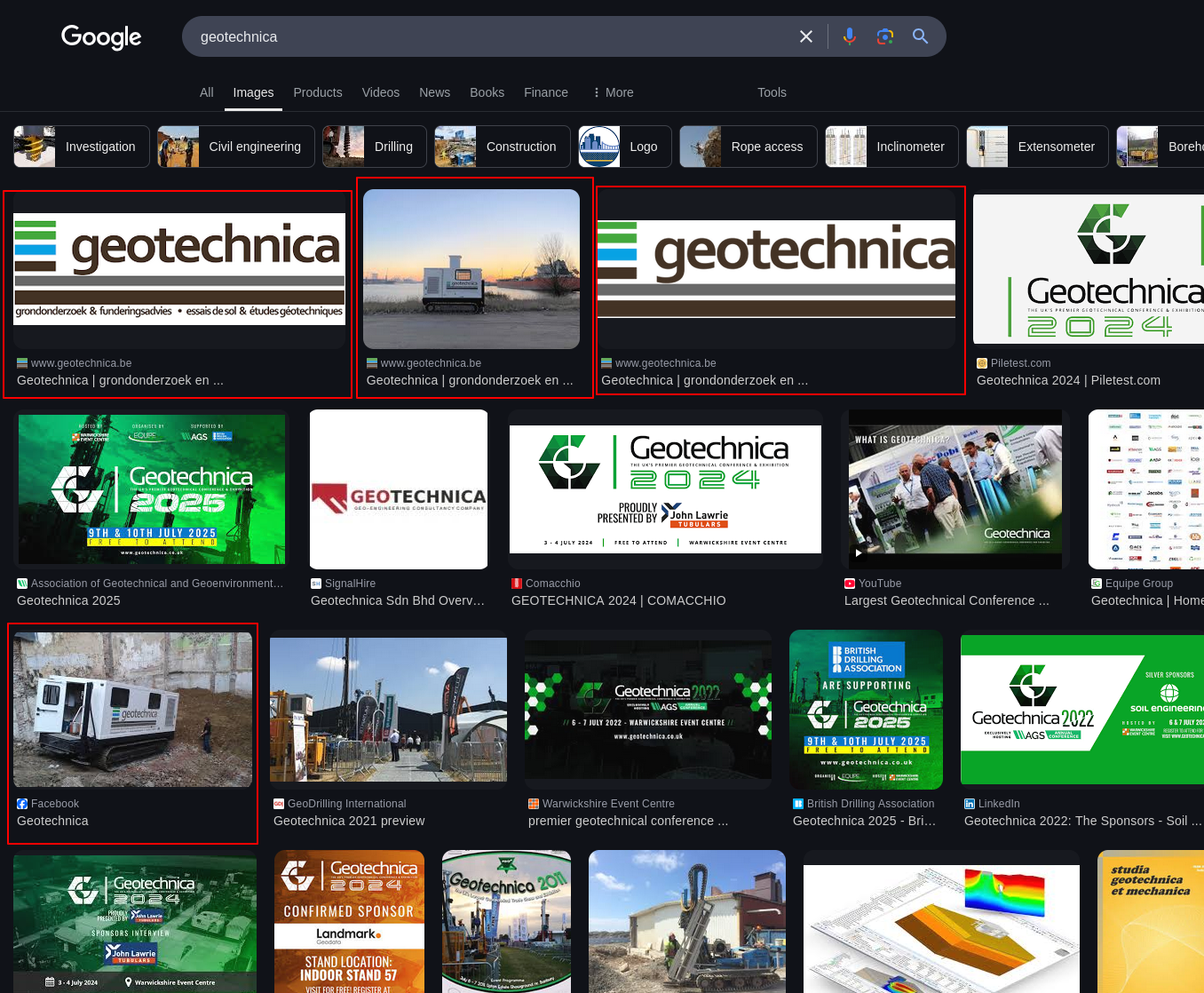Image resolution: width=1204 pixels, height=993 pixels.
Task: Open the Tools options
Action: pyautogui.click(x=772, y=92)
